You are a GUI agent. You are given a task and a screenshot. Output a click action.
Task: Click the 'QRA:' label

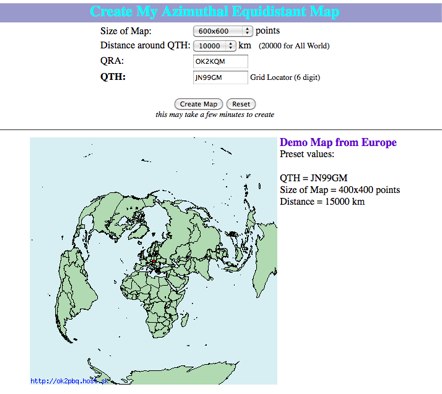click(112, 61)
